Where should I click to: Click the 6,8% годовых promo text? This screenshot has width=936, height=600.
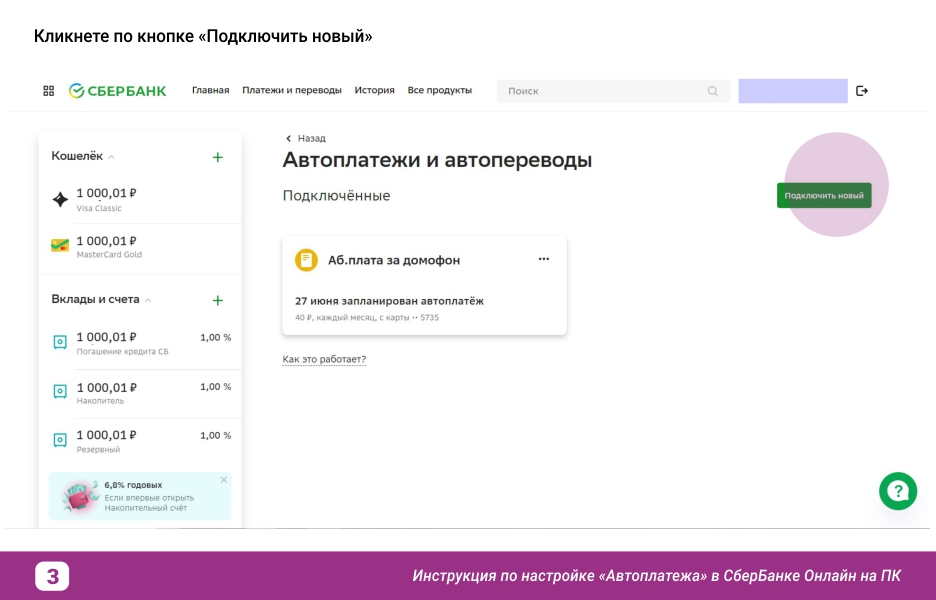[133, 485]
